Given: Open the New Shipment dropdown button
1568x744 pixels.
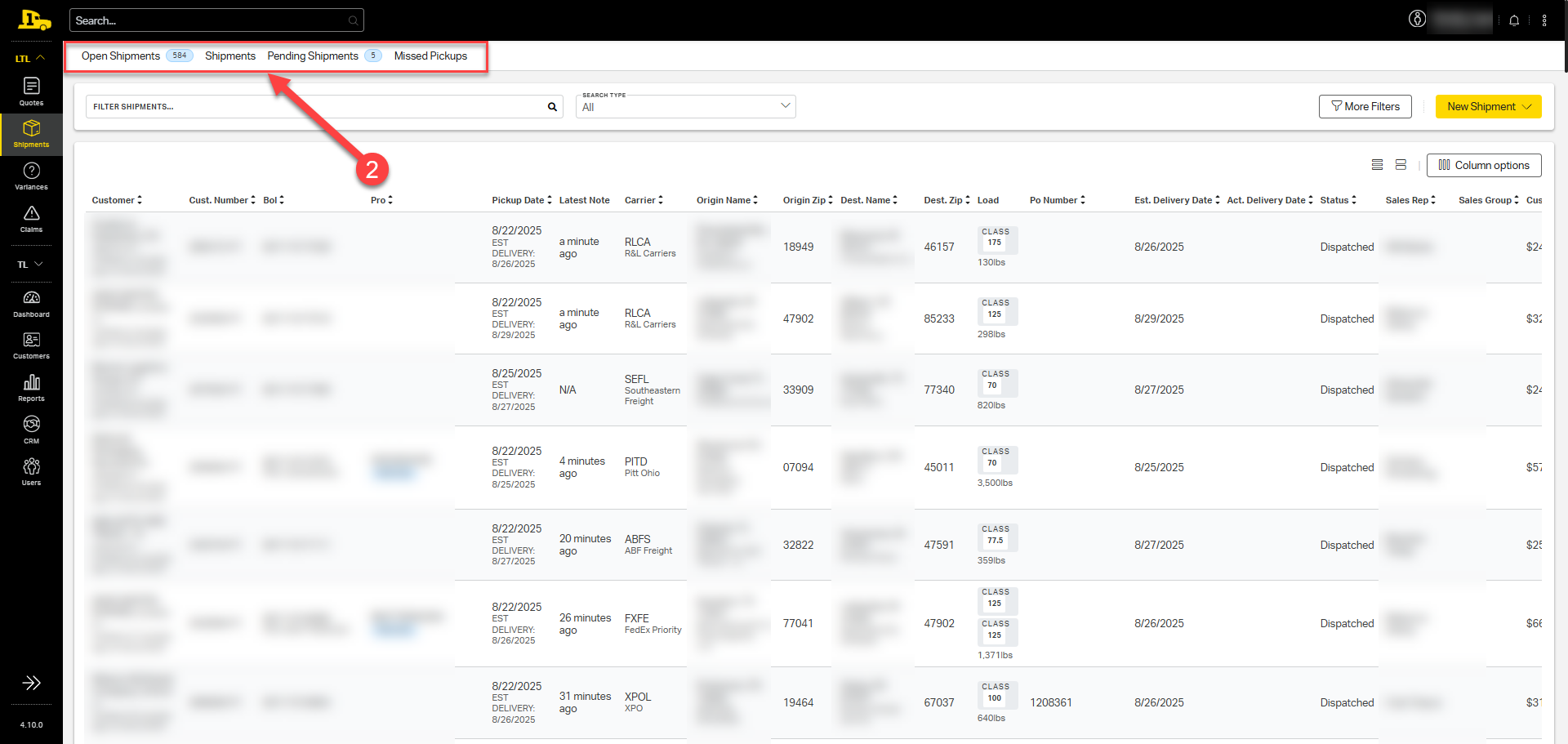Looking at the screenshot, I should 1488,107.
